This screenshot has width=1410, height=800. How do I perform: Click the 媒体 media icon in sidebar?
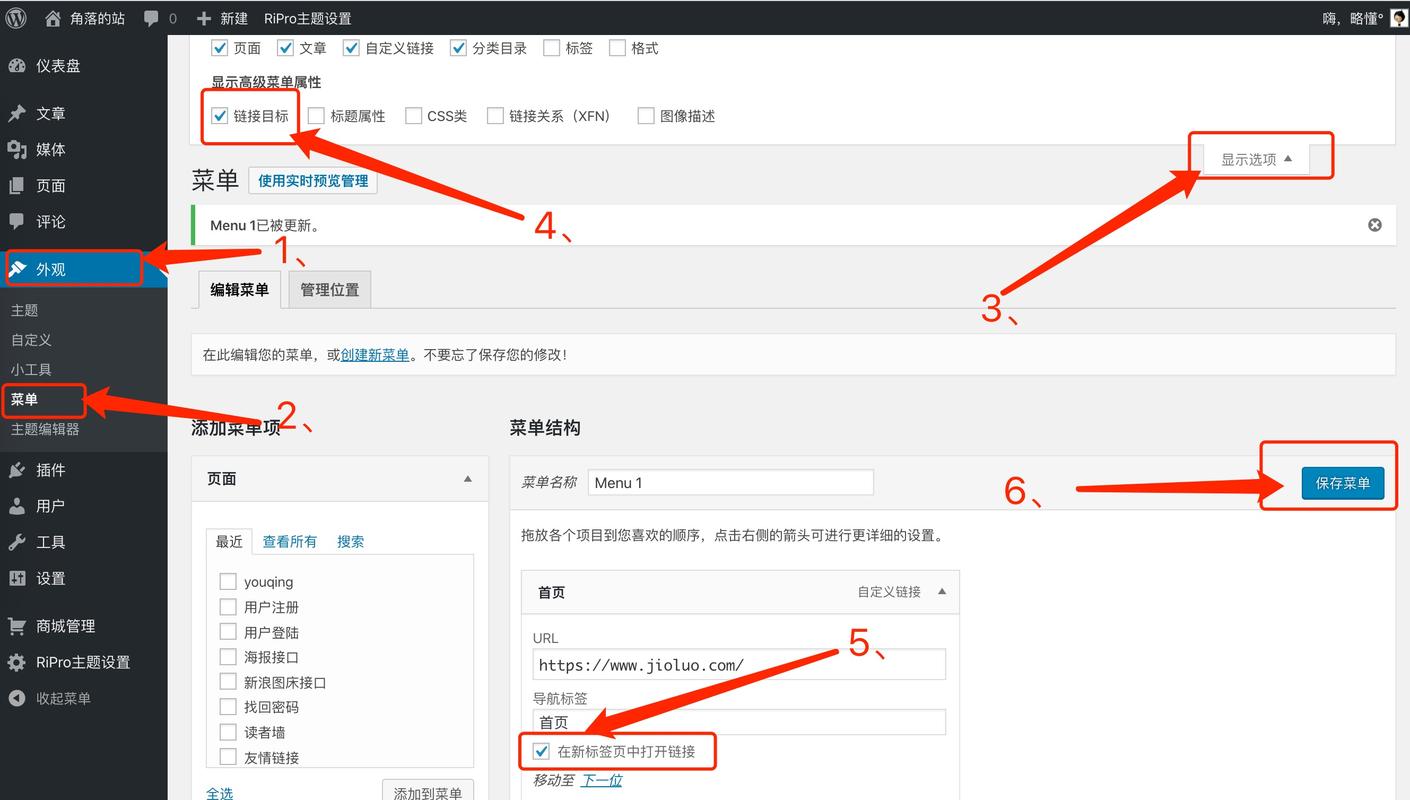17,150
